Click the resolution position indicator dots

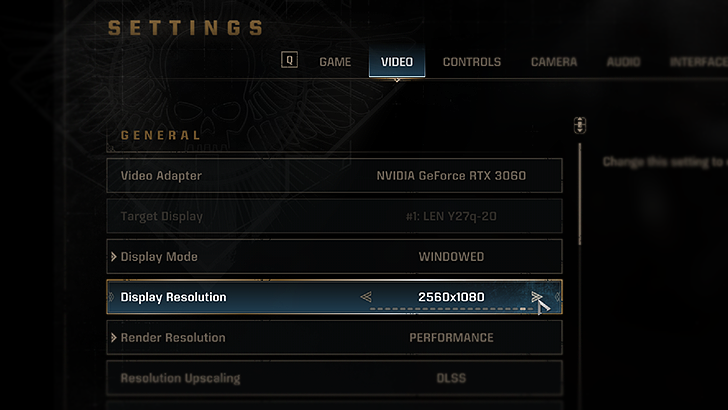450,310
